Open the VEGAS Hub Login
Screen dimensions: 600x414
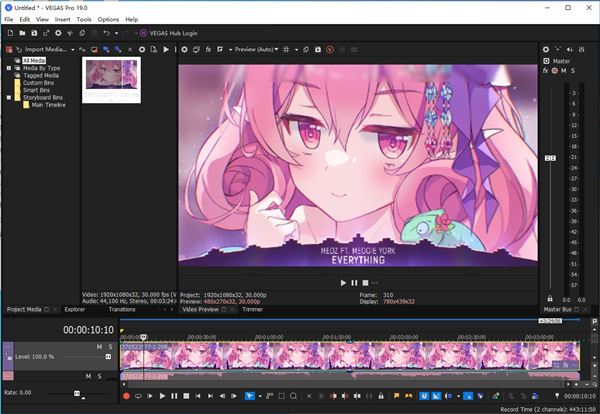[x=169, y=33]
